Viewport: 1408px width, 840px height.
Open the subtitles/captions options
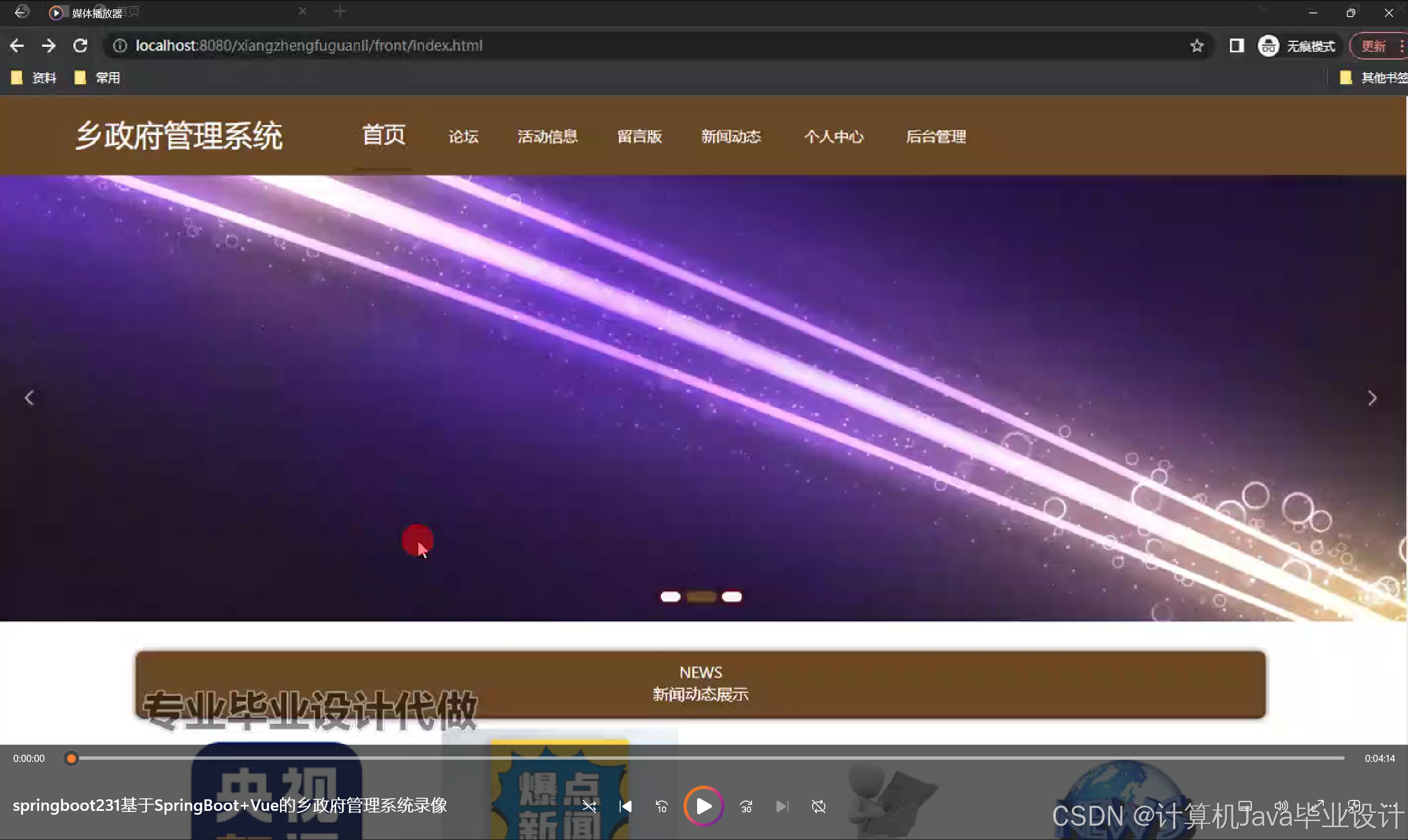click(1246, 806)
